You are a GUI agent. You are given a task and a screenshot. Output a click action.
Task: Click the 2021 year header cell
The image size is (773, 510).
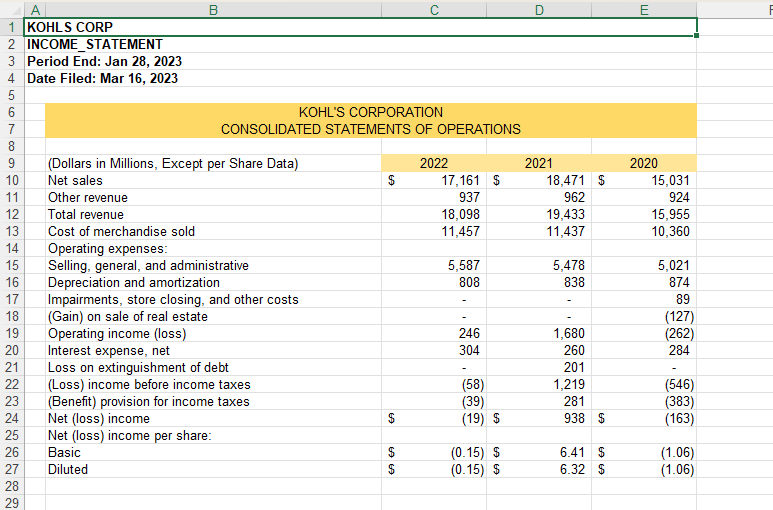(x=539, y=164)
